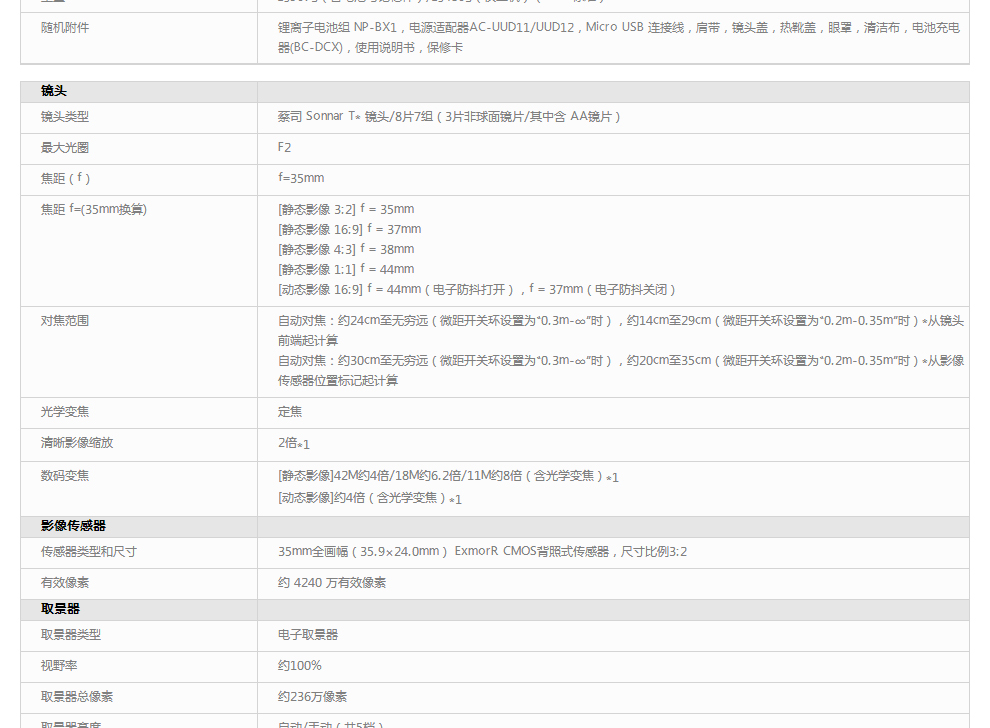Click the 最大光圈 row label
The width and height of the screenshot is (990, 728).
(65, 148)
